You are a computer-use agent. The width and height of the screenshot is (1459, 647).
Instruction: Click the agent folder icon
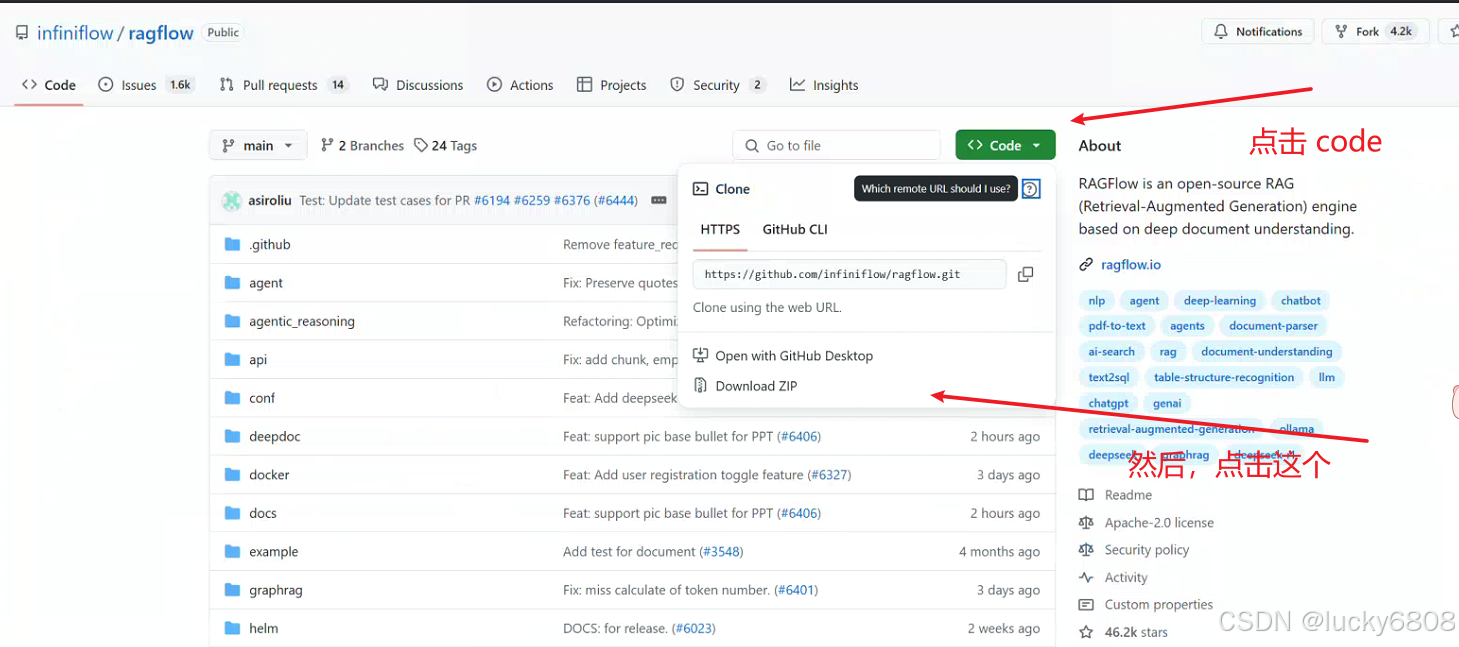(233, 283)
